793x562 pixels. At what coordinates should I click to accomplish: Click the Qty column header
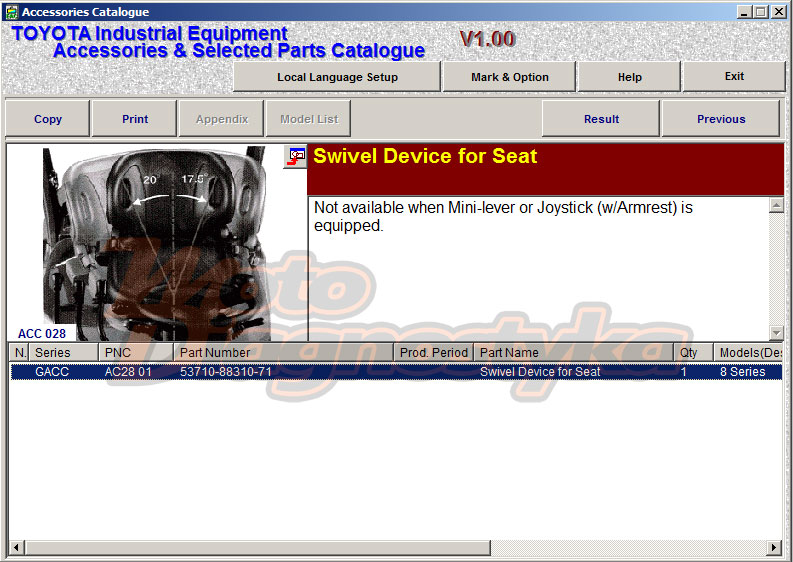coord(693,353)
